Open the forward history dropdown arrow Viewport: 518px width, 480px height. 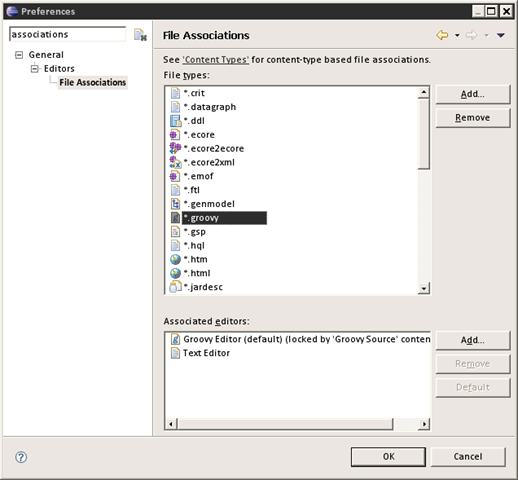pos(487,35)
